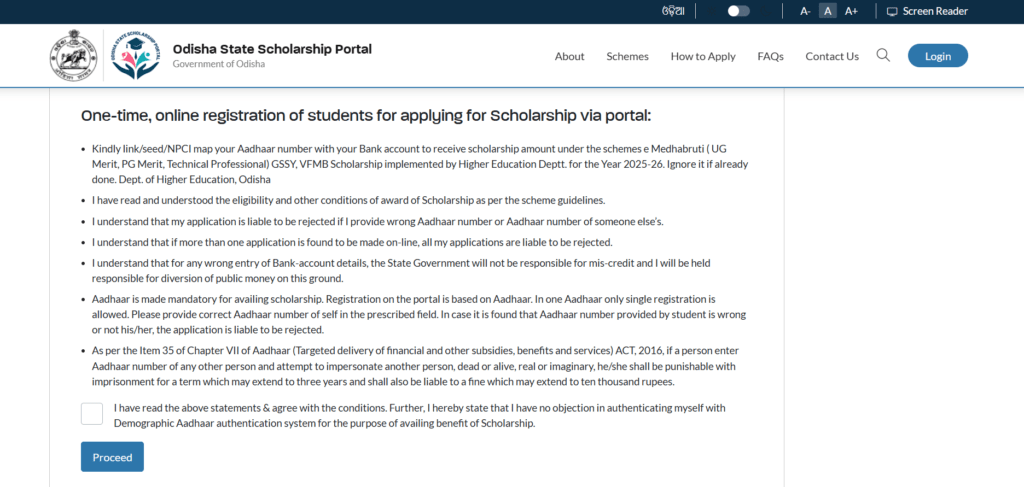This screenshot has width=1024, height=487.
Task: Toggle the dark mode switch
Action: pos(738,11)
